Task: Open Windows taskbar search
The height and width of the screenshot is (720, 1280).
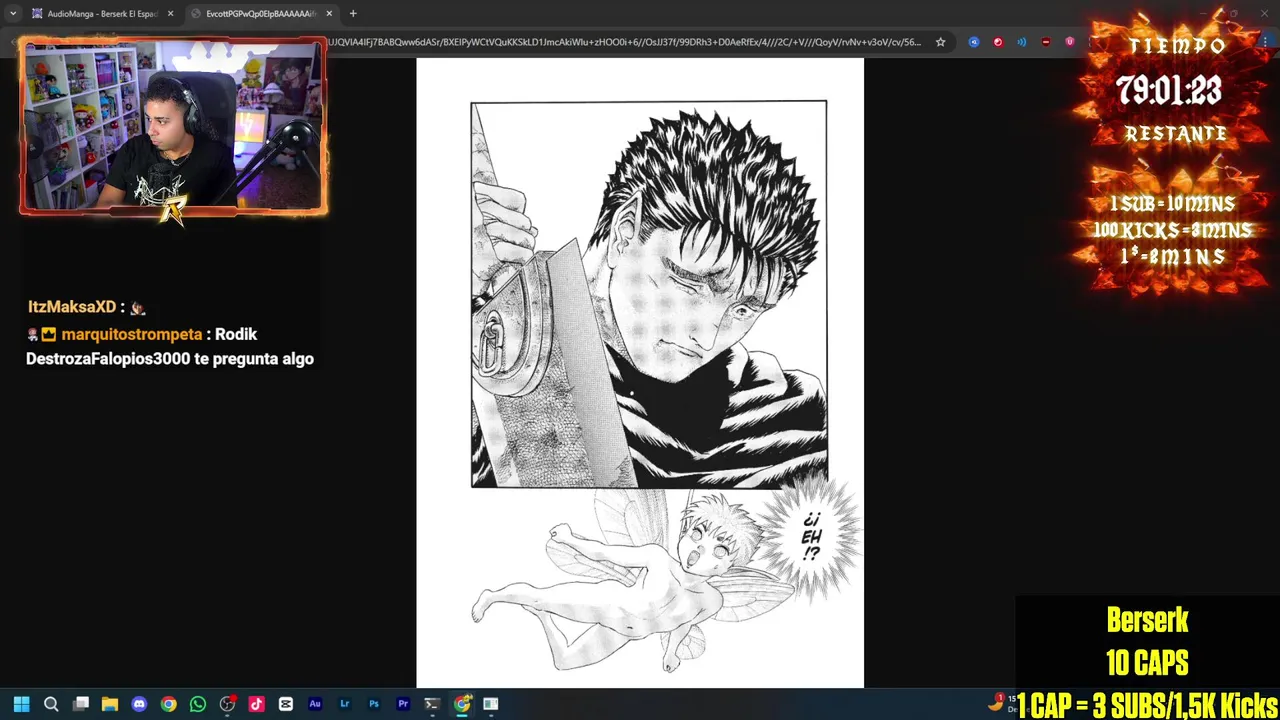Action: pos(51,704)
